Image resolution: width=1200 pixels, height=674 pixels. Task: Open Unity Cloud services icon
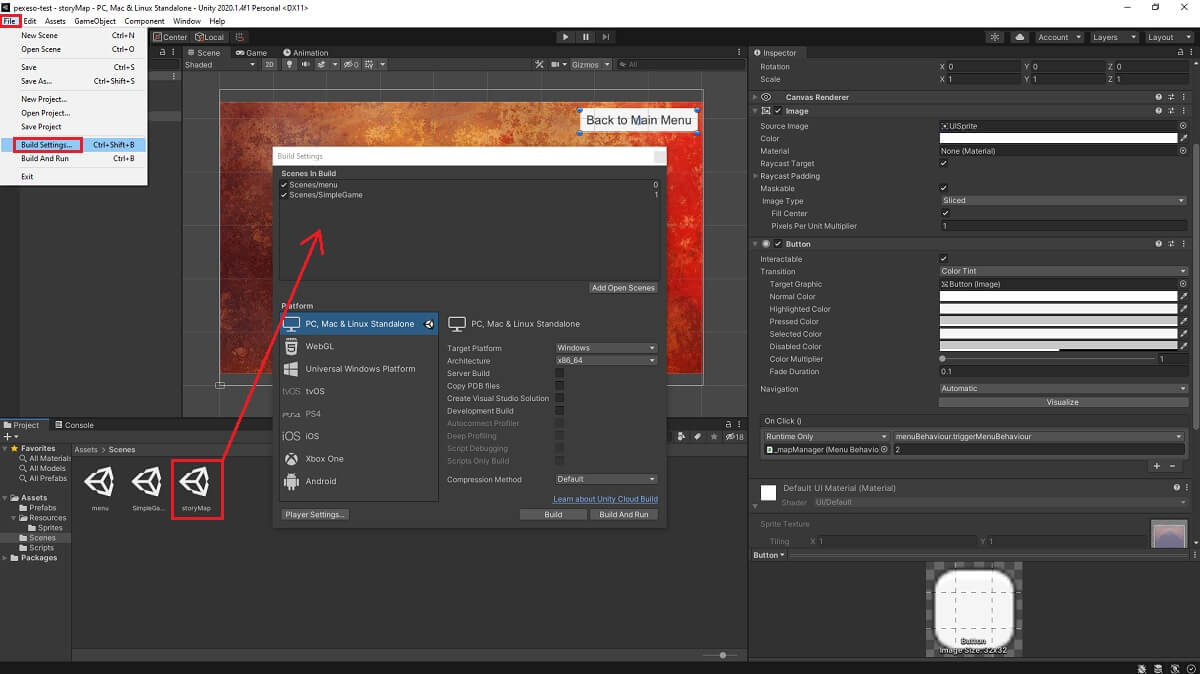tap(1019, 37)
